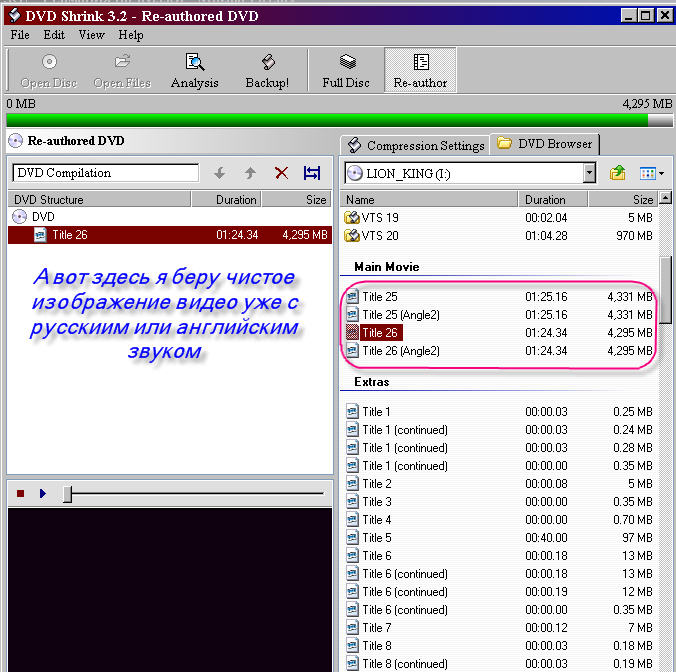Image resolution: width=676 pixels, height=672 pixels.
Task: Select Title 26 in DVD Structure list
Action: point(170,235)
